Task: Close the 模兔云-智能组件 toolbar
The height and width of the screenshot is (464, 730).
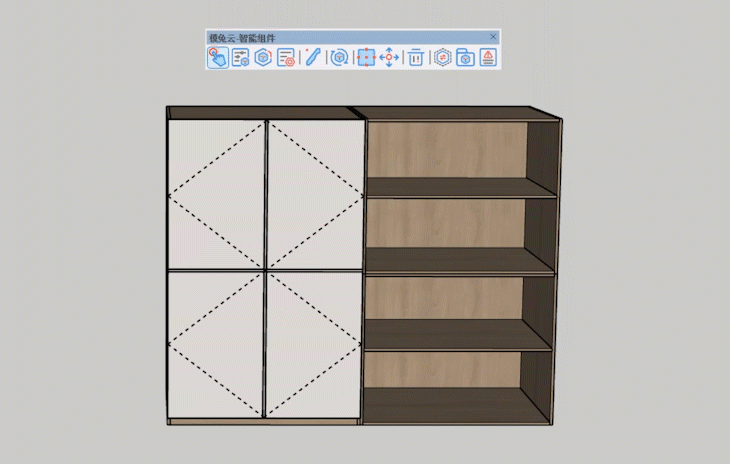Action: (x=493, y=37)
